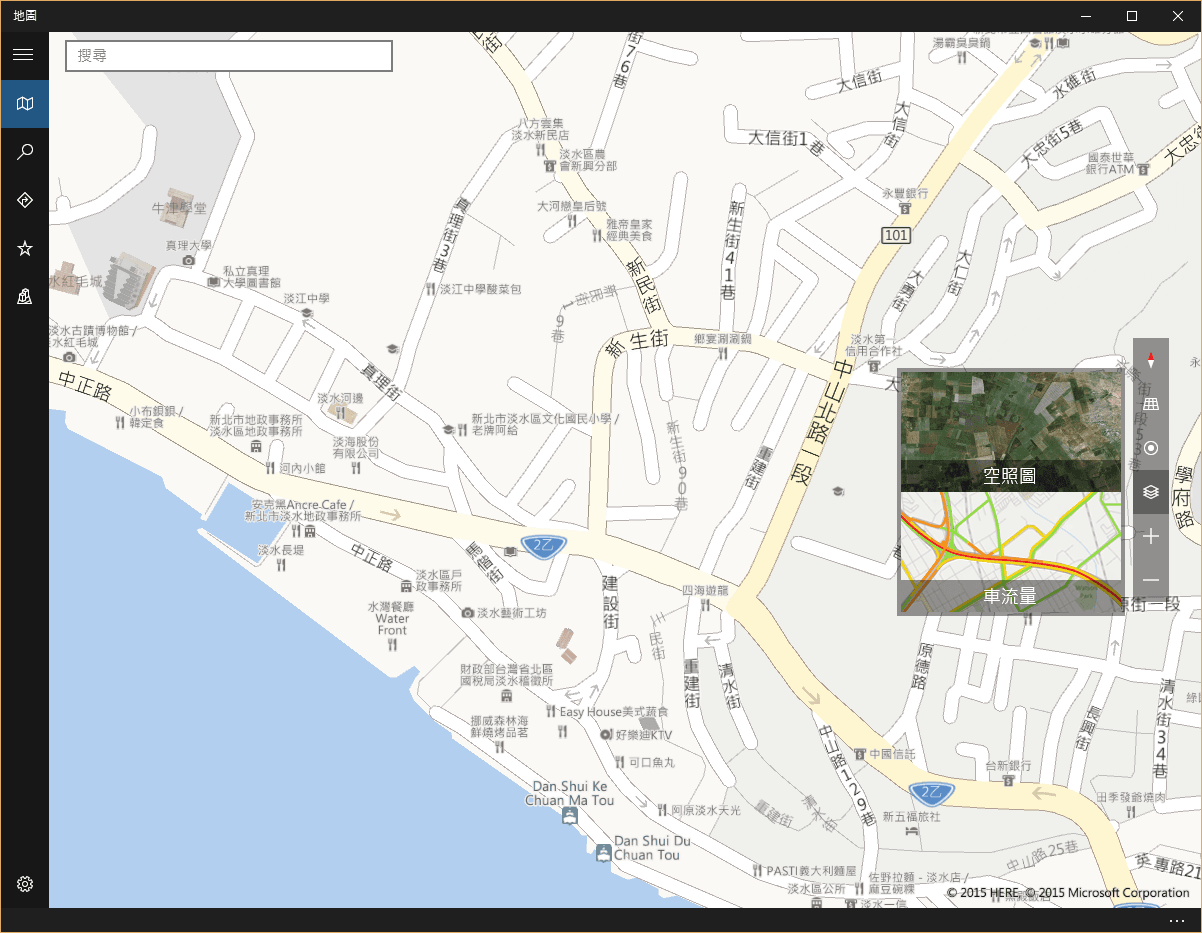Select the Map view in sidebar
This screenshot has height=933, width=1202.
(24, 103)
